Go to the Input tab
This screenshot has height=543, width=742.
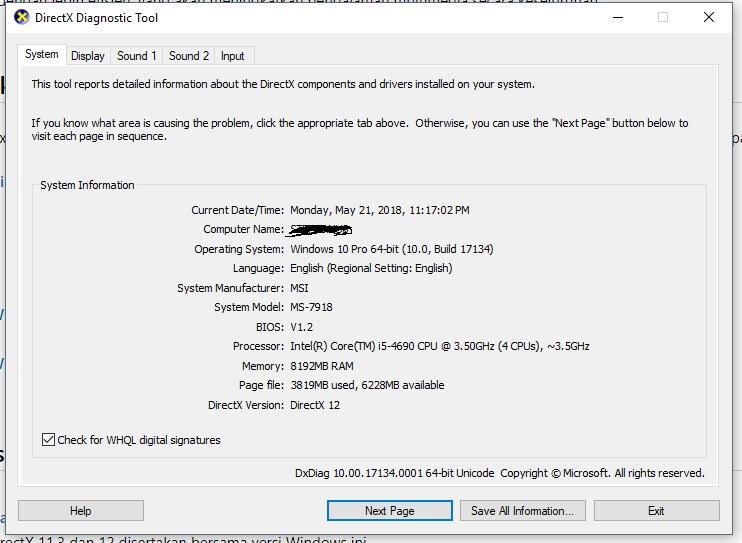pos(232,56)
